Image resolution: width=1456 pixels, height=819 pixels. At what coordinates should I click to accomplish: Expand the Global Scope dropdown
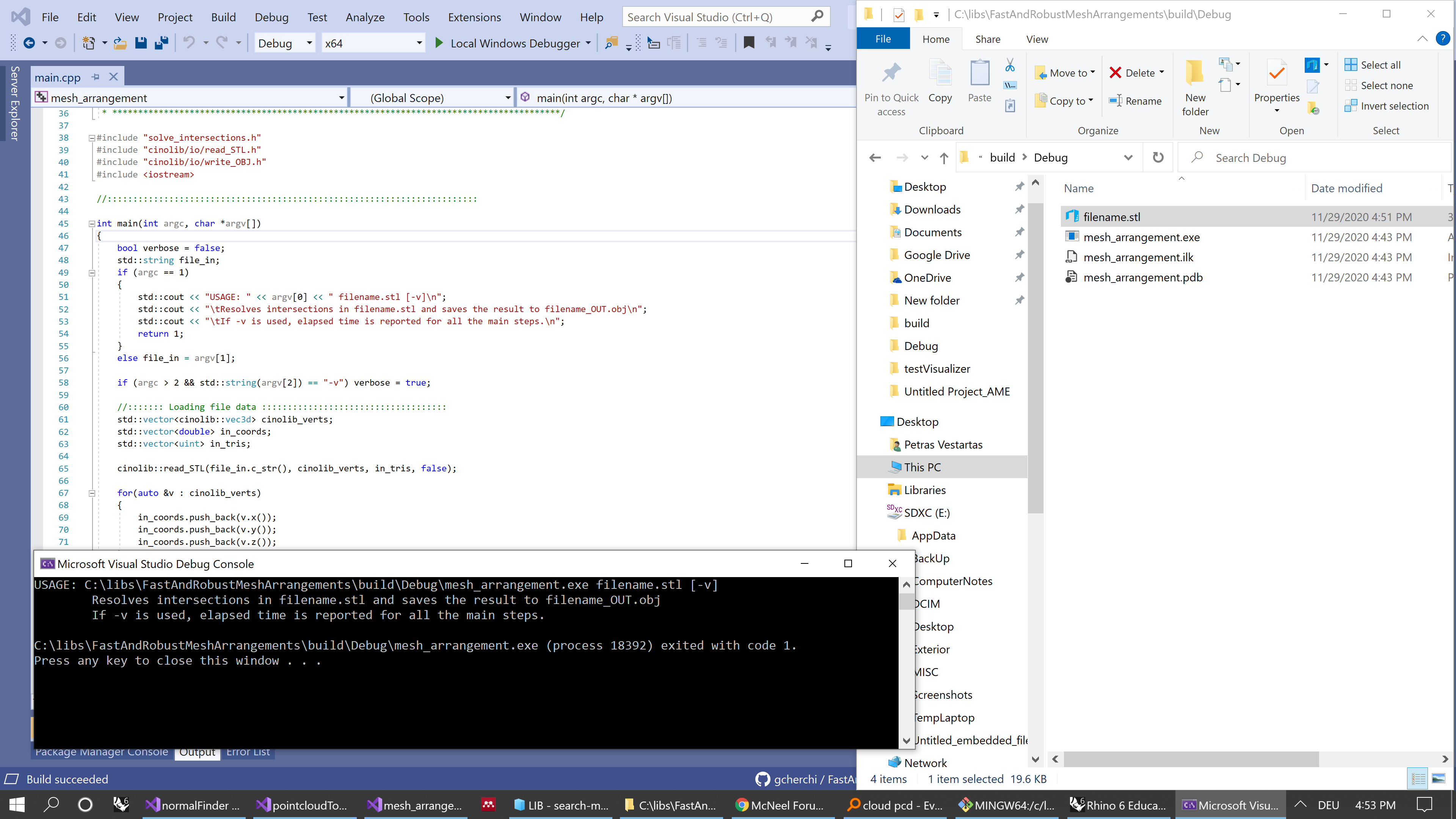click(x=507, y=97)
